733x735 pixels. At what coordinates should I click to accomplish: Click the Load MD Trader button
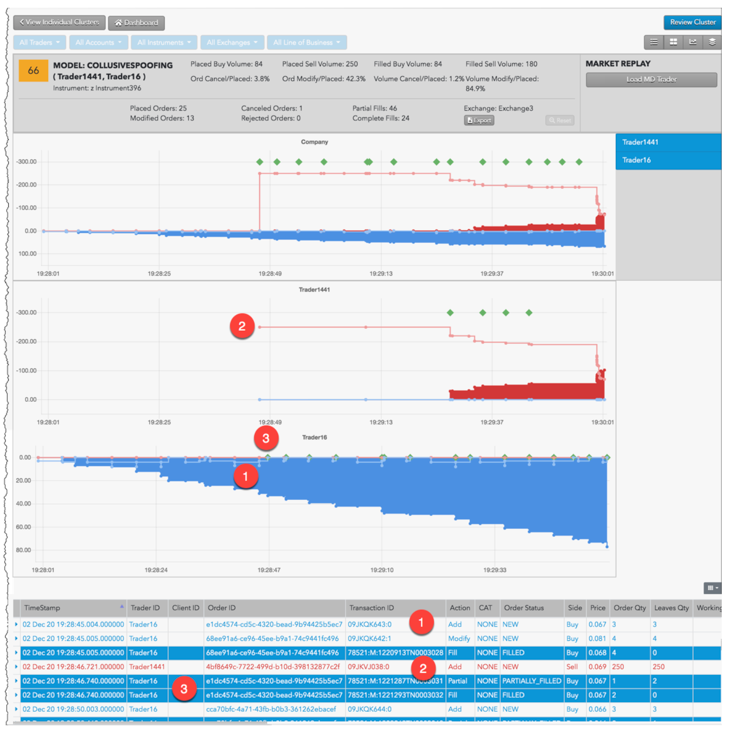pyautogui.click(x=651, y=79)
